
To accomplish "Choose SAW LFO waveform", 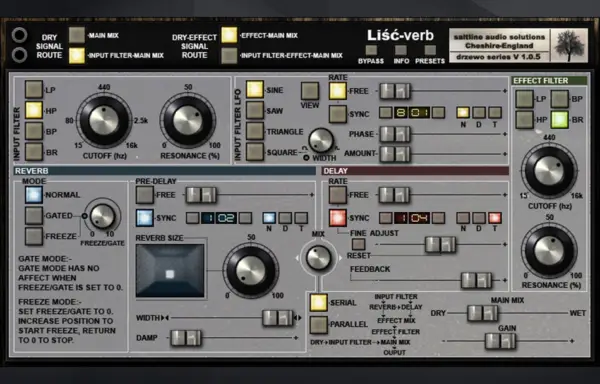I will click(255, 110).
